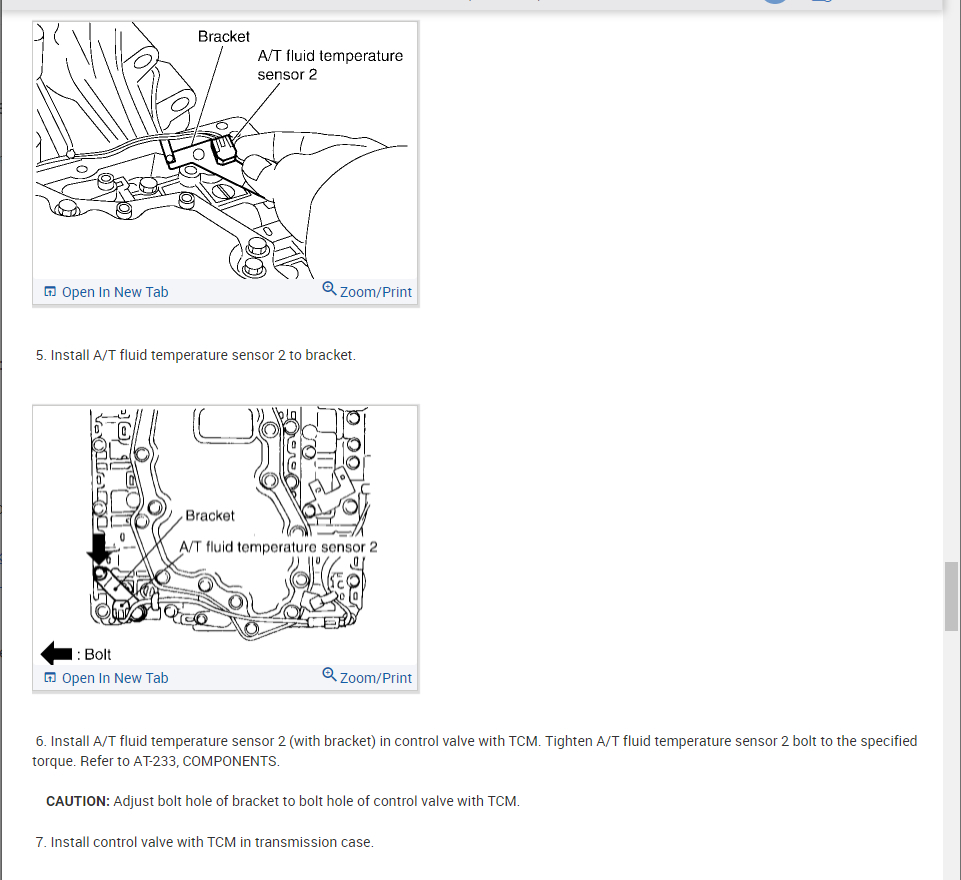
Task: Click the new-tab icon below the first diagram
Action: pyautogui.click(x=50, y=292)
